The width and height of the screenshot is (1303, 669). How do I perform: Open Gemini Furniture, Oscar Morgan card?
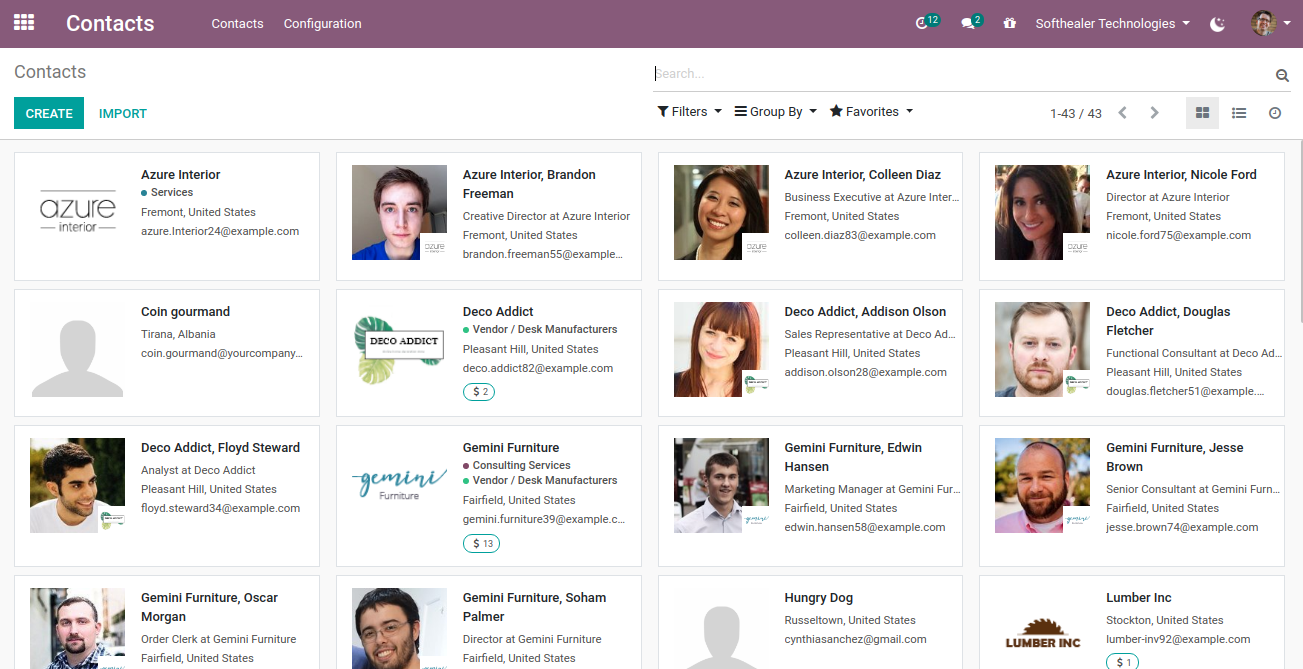pos(167,622)
